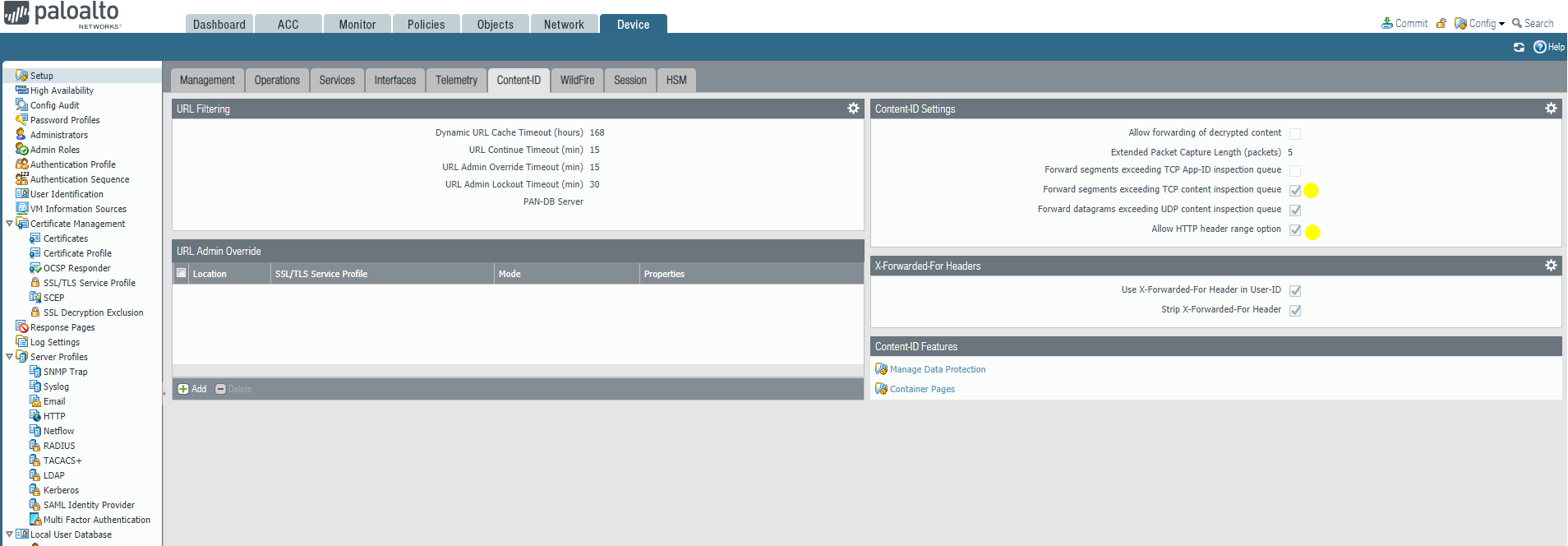Screen dimensions: 1568x546
Task: Click the OCSP Responder icon
Action: (35, 267)
